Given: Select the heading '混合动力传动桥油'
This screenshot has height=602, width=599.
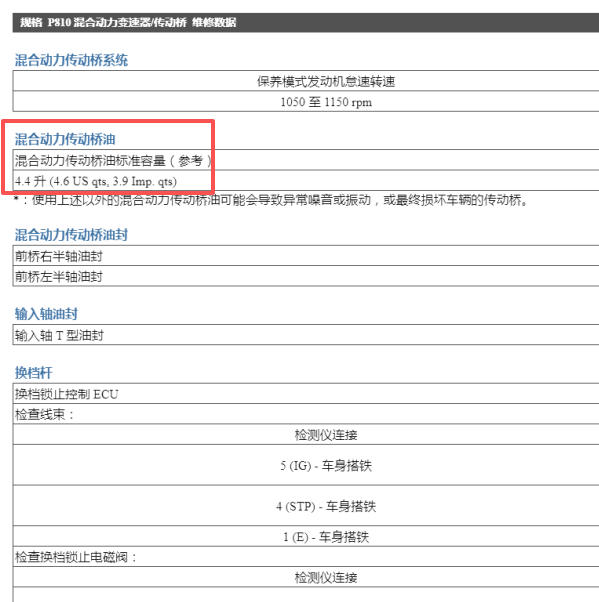Looking at the screenshot, I should 65,139.
